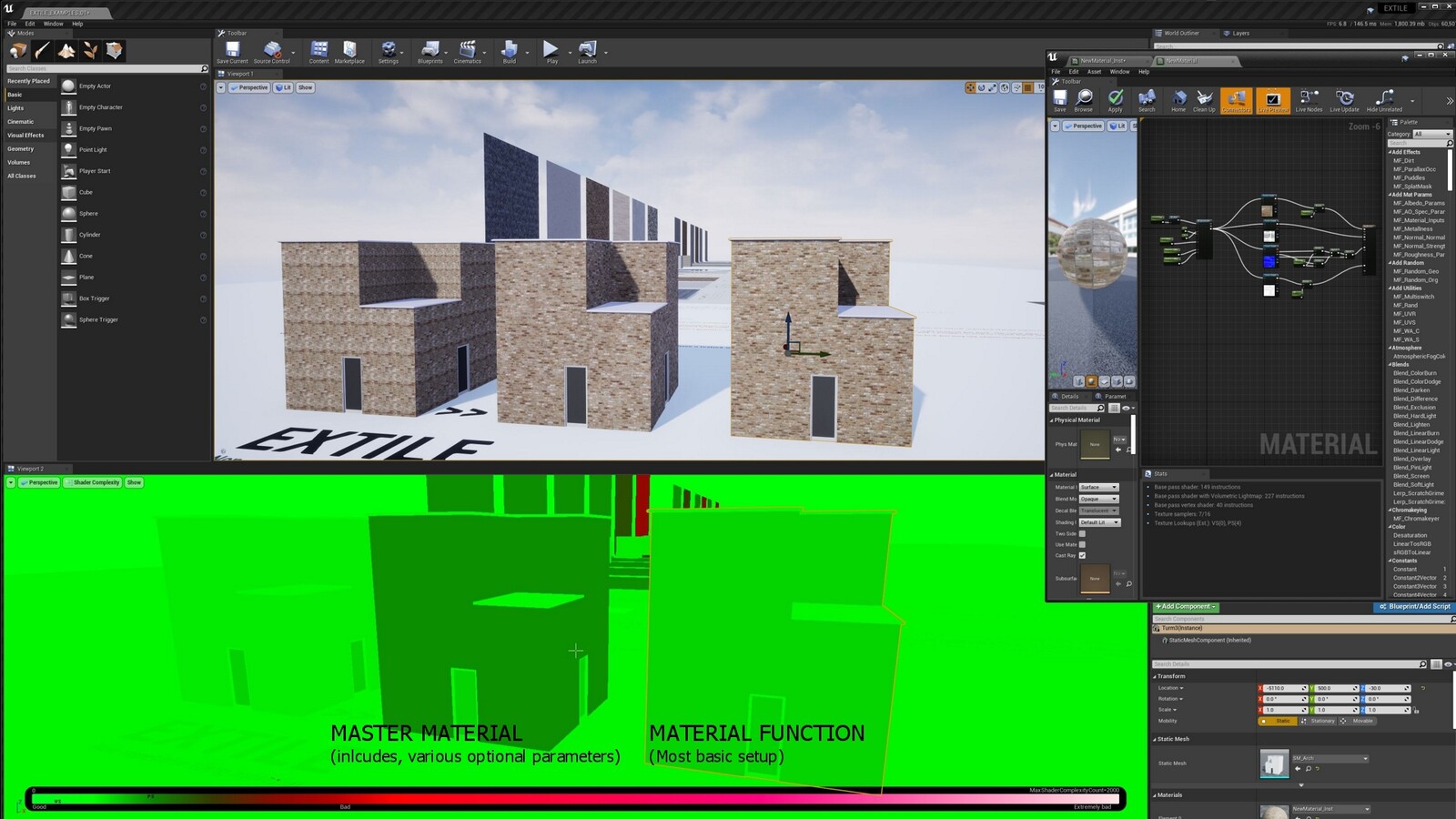Open the SM_Arch static mesh dropdown

(1330, 758)
